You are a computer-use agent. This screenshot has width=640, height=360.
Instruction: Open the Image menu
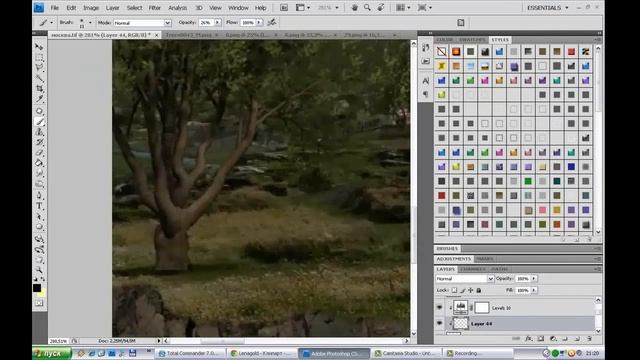click(91, 8)
